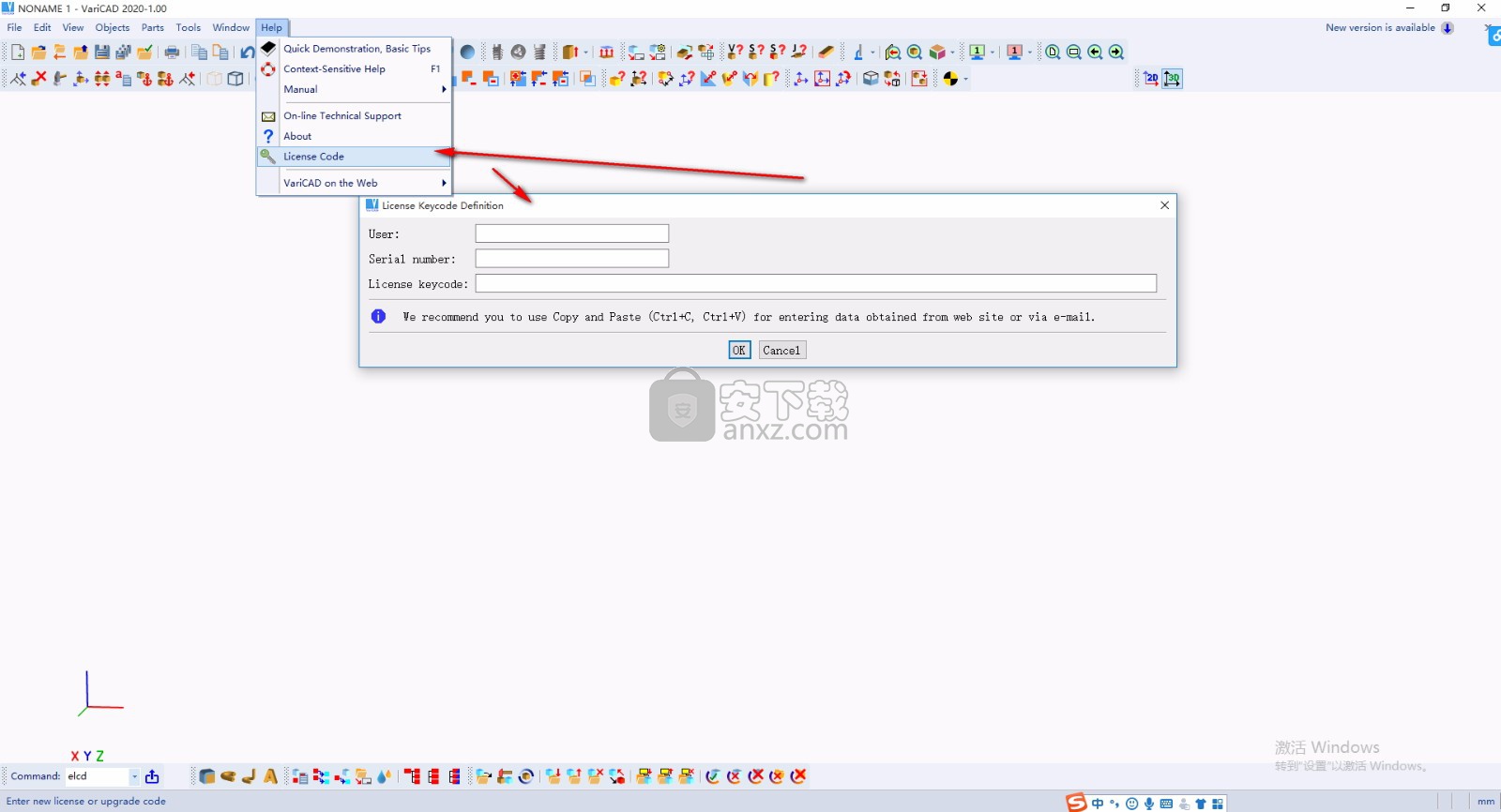Click the User input field
1501x812 pixels.
click(x=572, y=233)
